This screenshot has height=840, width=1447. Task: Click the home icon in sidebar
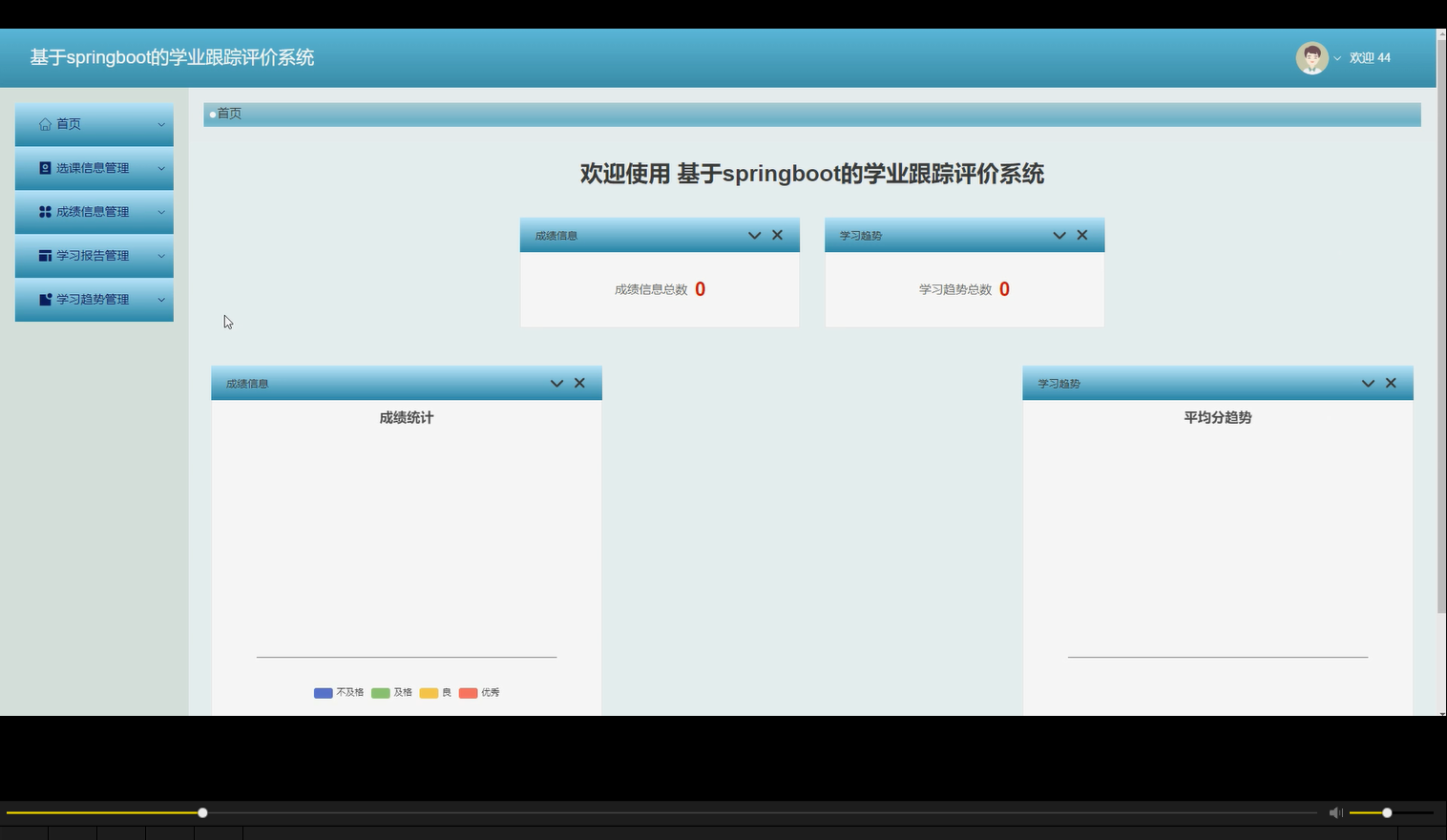click(x=45, y=124)
